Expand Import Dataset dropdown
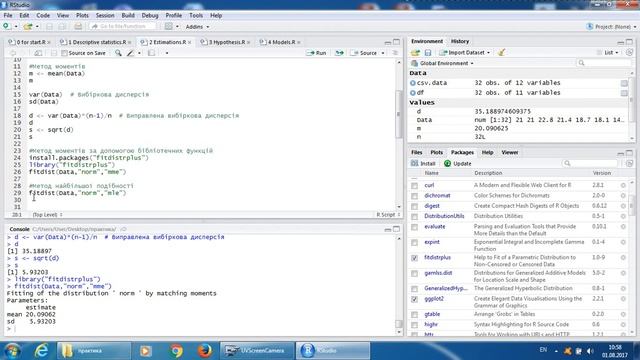Image resolution: width=640 pixels, height=360 pixels. pos(465,53)
